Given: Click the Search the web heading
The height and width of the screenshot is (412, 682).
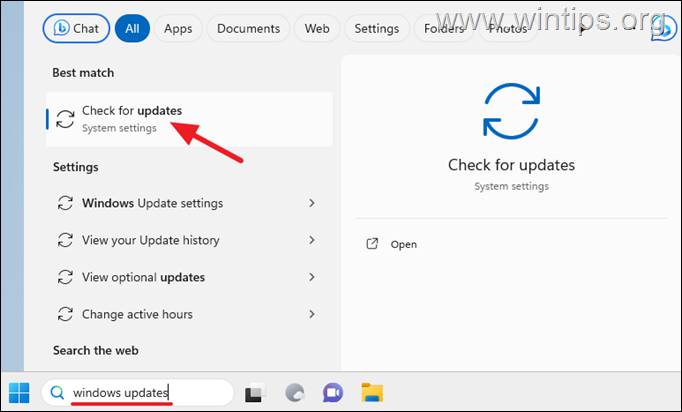Looking at the screenshot, I should point(96,351).
